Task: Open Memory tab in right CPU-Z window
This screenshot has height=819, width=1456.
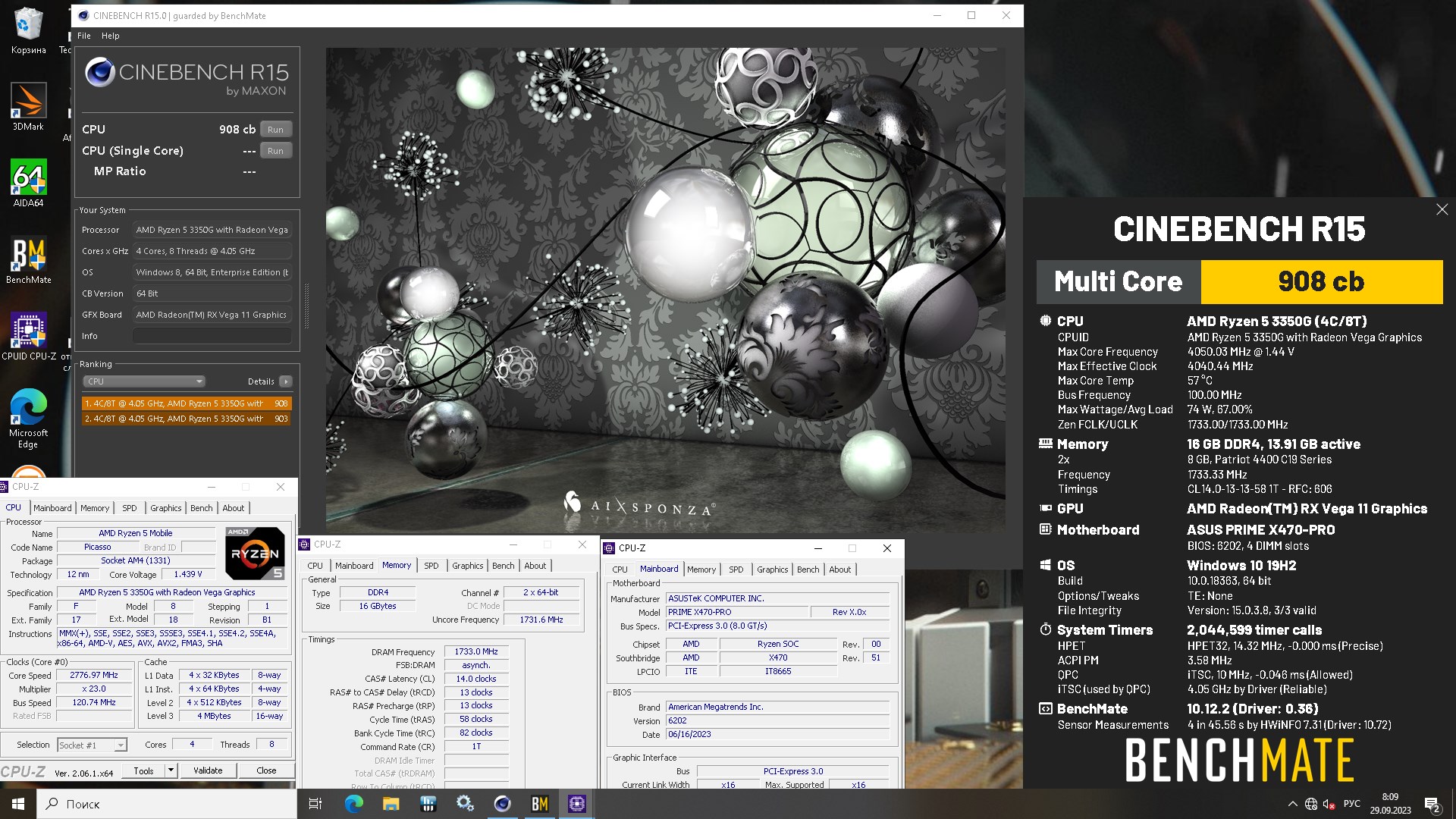Action: [701, 570]
